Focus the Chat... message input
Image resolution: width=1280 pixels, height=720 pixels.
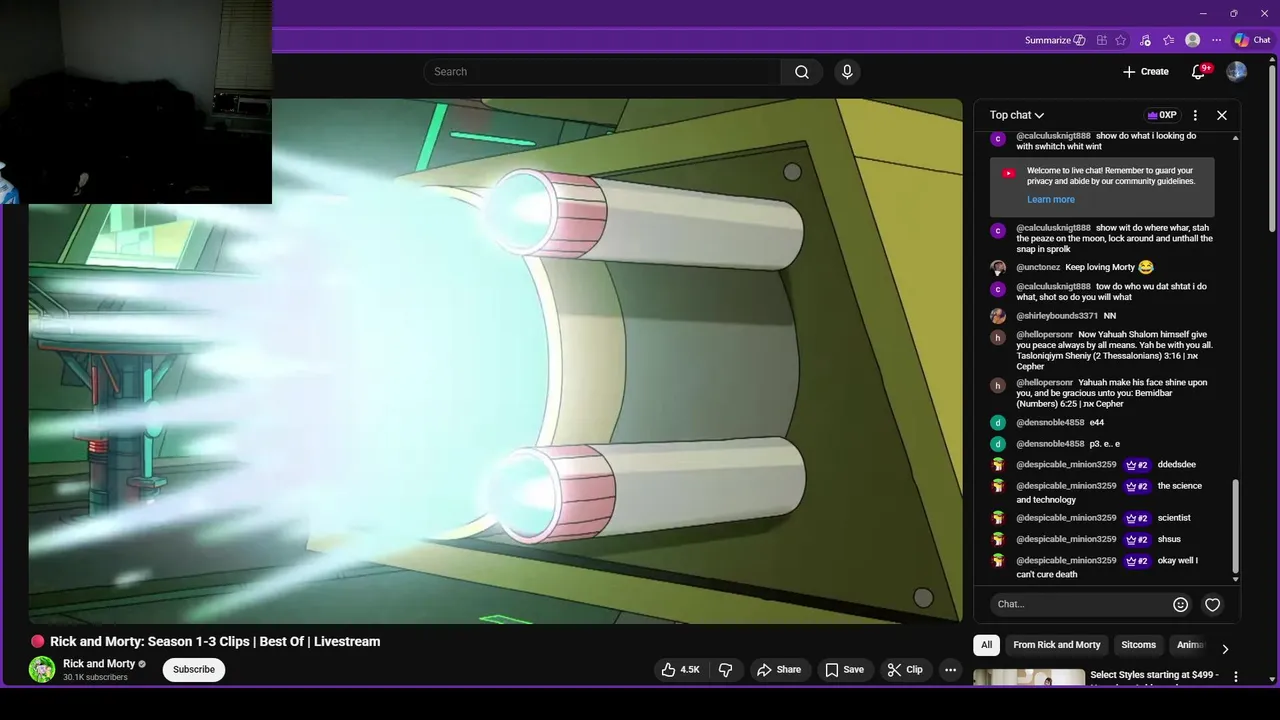1080,604
